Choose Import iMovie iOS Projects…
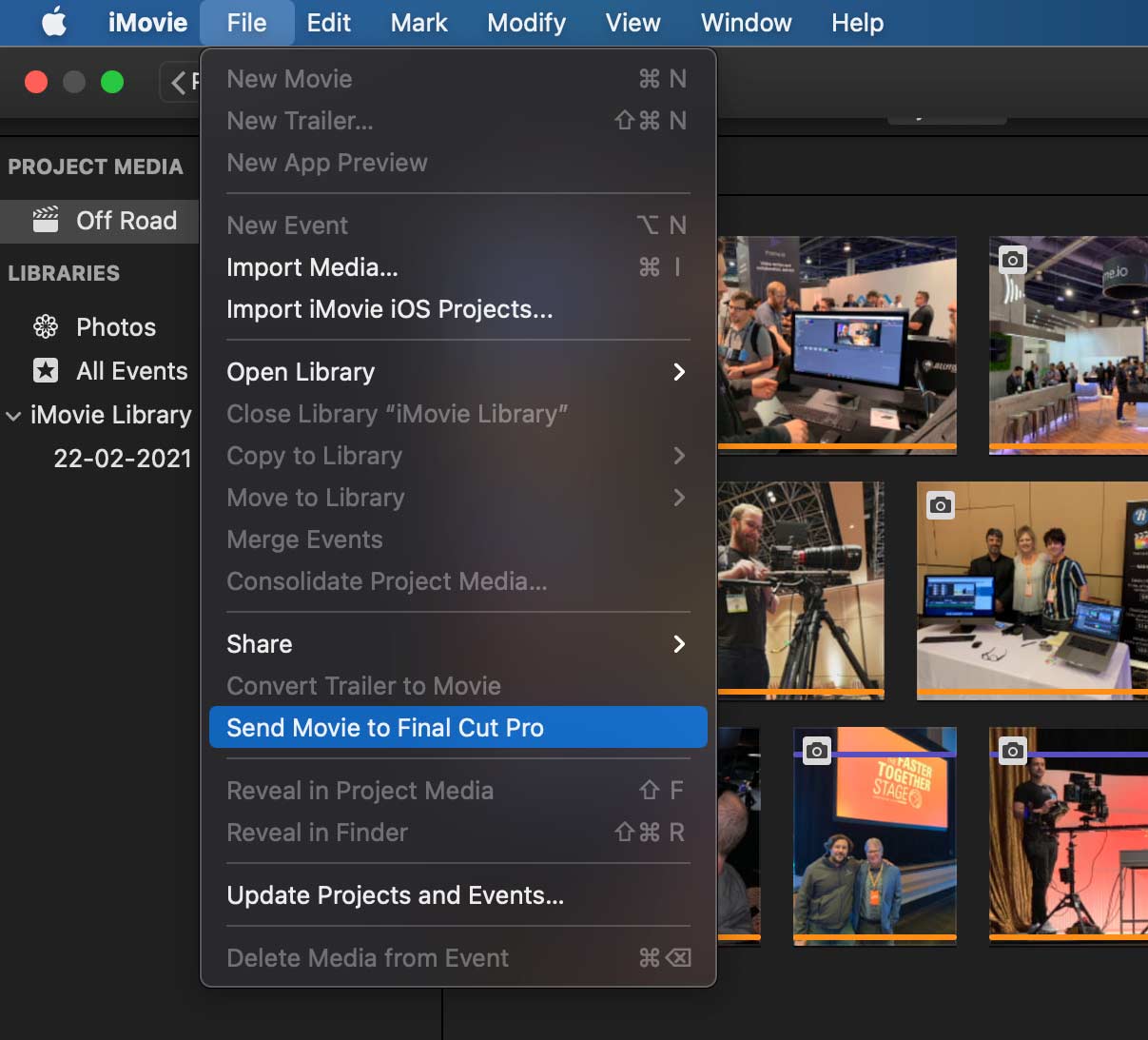1148x1040 pixels. pos(457,309)
